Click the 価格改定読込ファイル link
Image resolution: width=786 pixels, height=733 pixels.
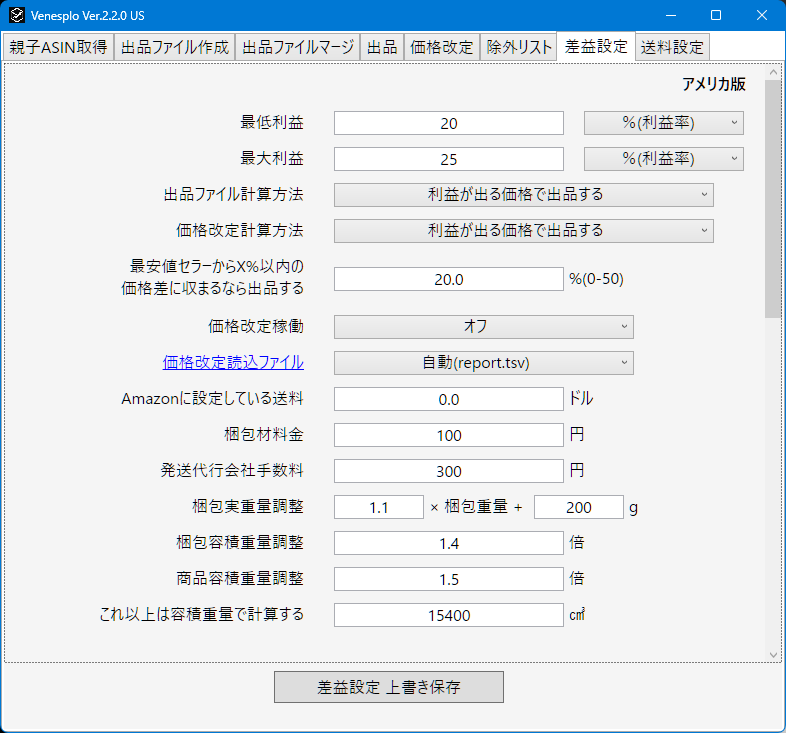[x=233, y=362]
